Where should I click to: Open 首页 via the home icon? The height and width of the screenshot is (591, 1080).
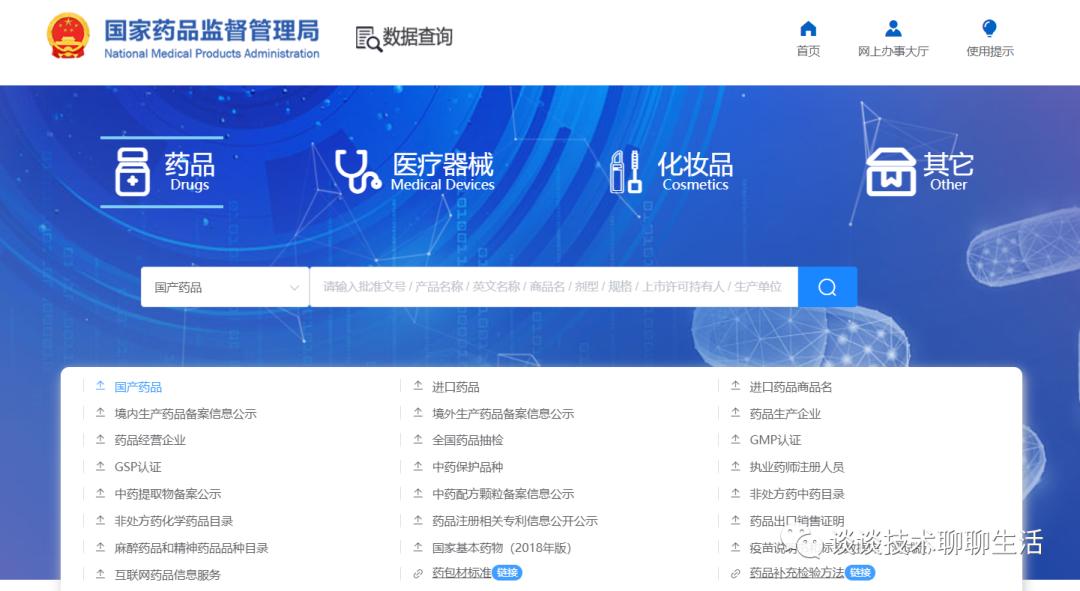click(807, 30)
